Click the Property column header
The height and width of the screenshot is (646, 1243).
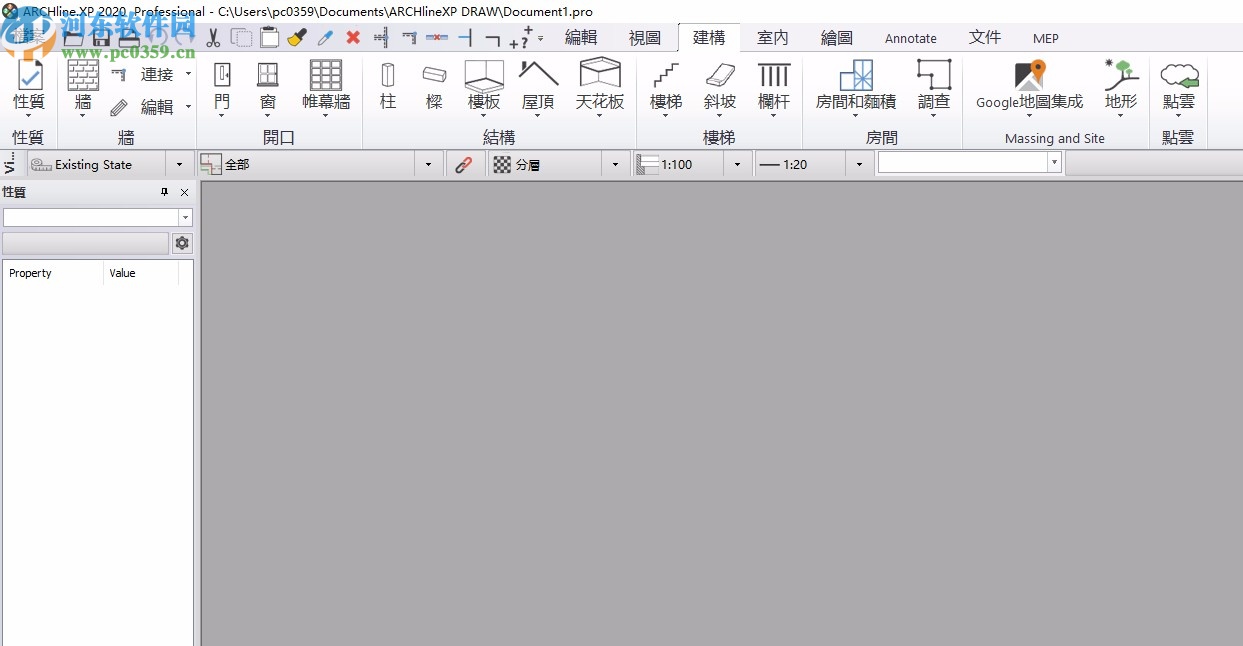(x=54, y=273)
